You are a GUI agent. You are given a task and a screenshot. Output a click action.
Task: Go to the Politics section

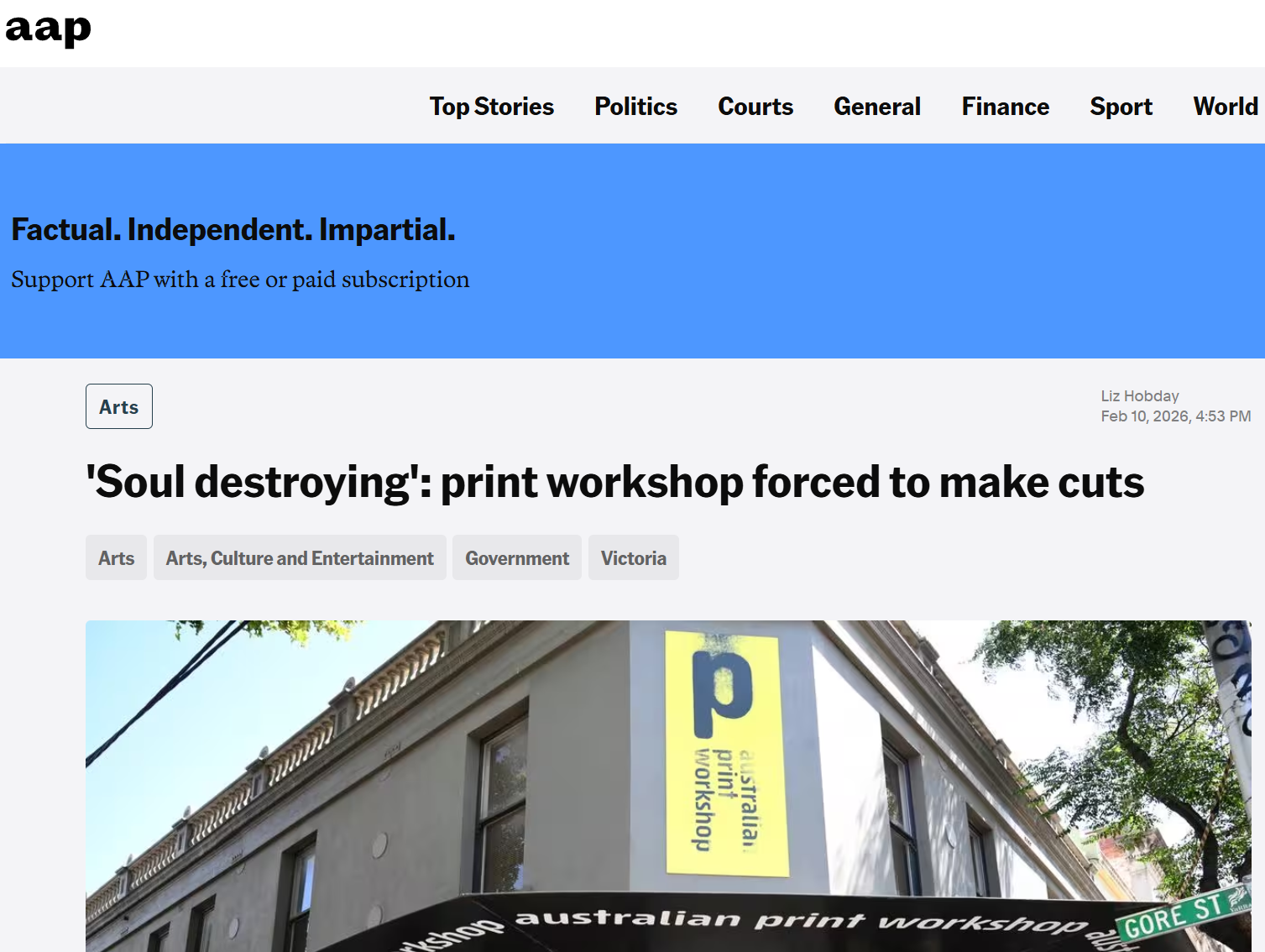tap(635, 107)
